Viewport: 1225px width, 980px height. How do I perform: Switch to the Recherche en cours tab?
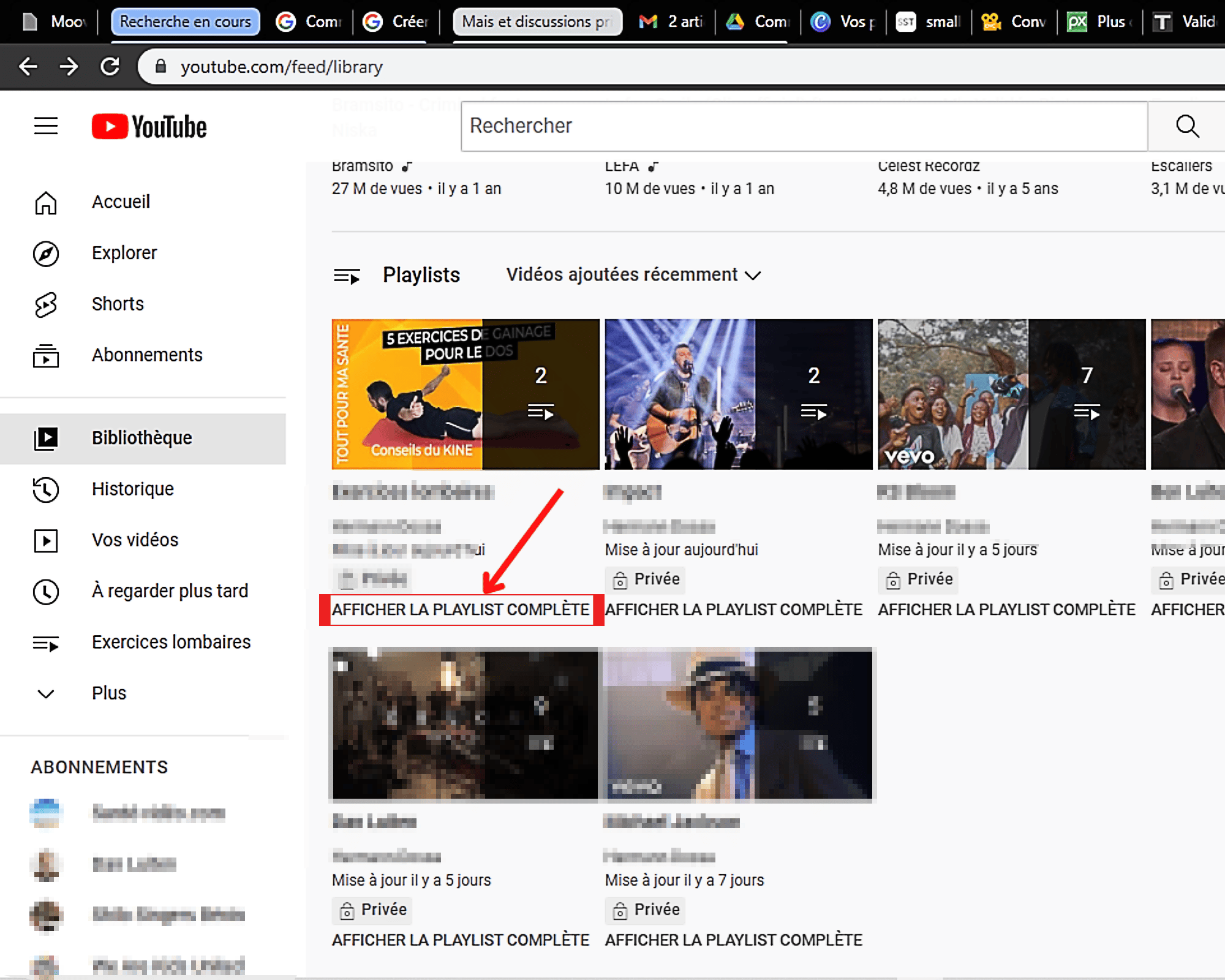(x=186, y=22)
